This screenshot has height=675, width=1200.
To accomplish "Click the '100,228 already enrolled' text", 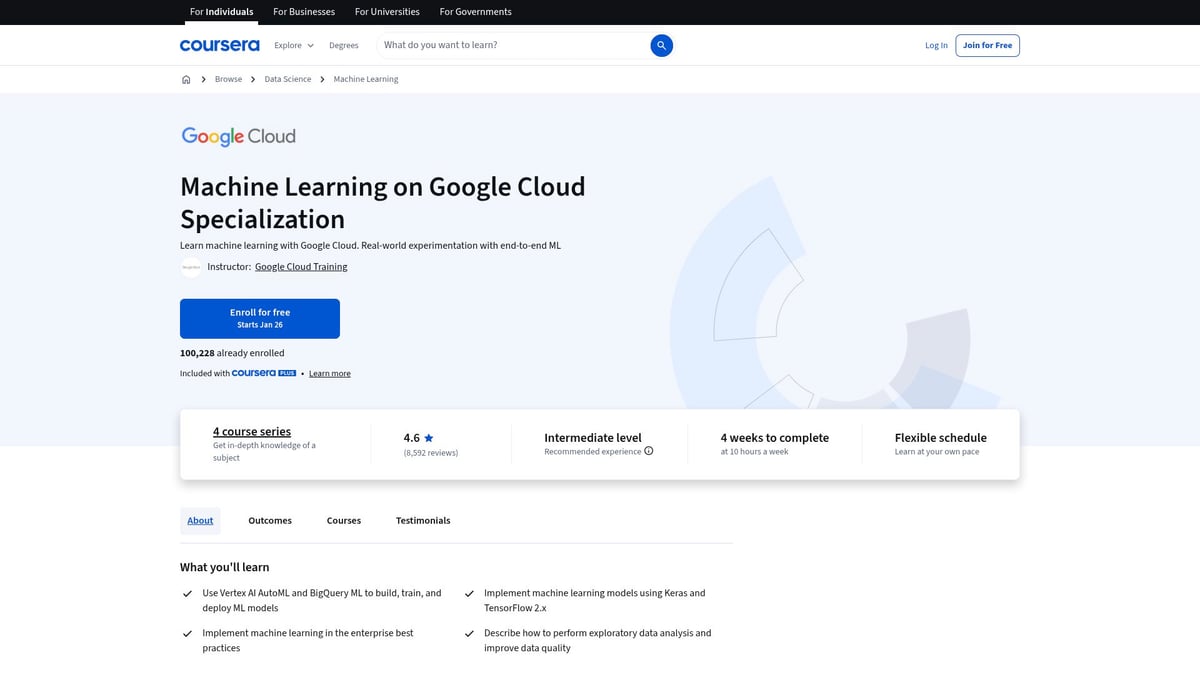I will [232, 353].
